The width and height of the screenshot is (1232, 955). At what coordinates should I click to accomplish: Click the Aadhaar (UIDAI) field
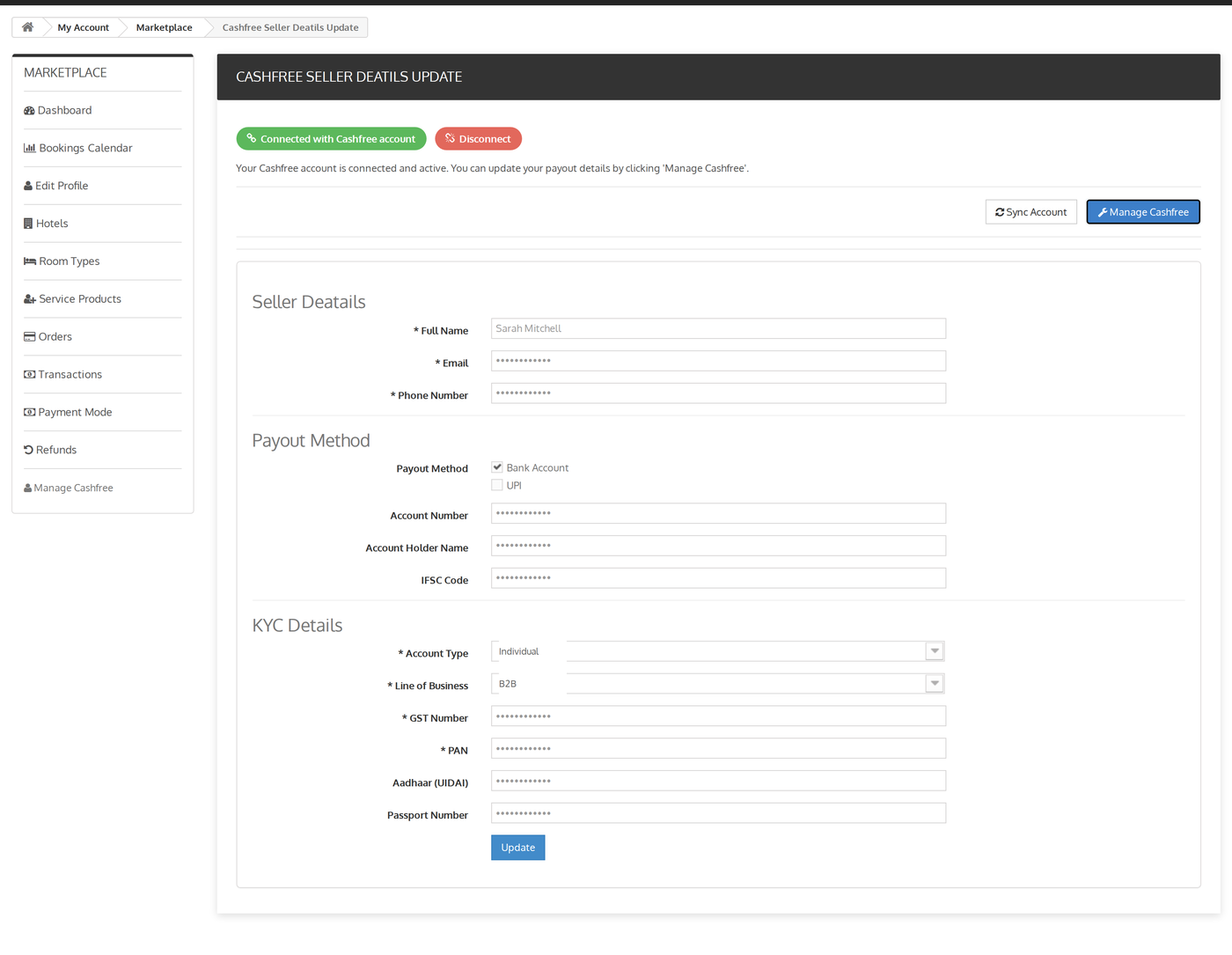coord(718,781)
